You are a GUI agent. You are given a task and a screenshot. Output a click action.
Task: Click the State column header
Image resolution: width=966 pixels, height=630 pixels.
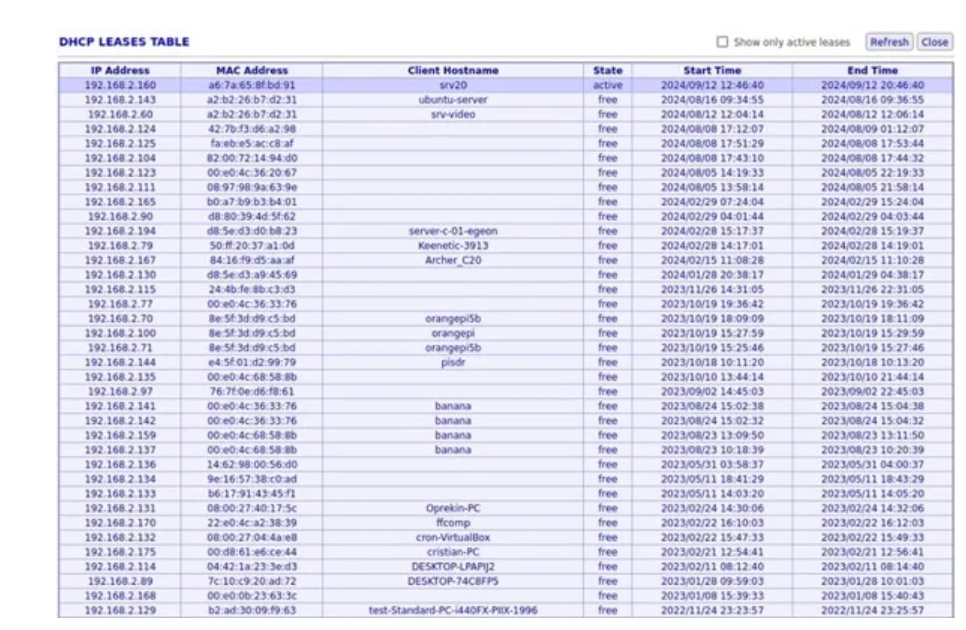607,71
